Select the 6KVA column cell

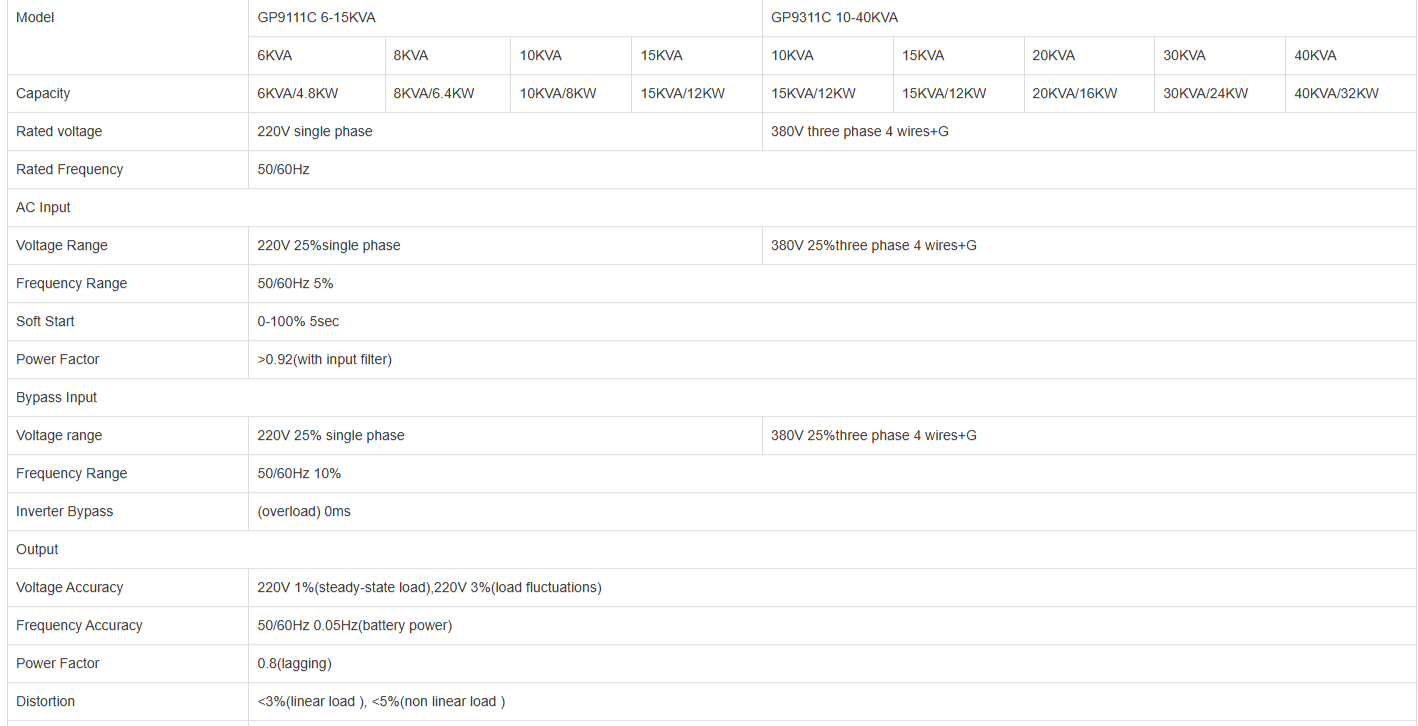pyautogui.click(x=275, y=56)
